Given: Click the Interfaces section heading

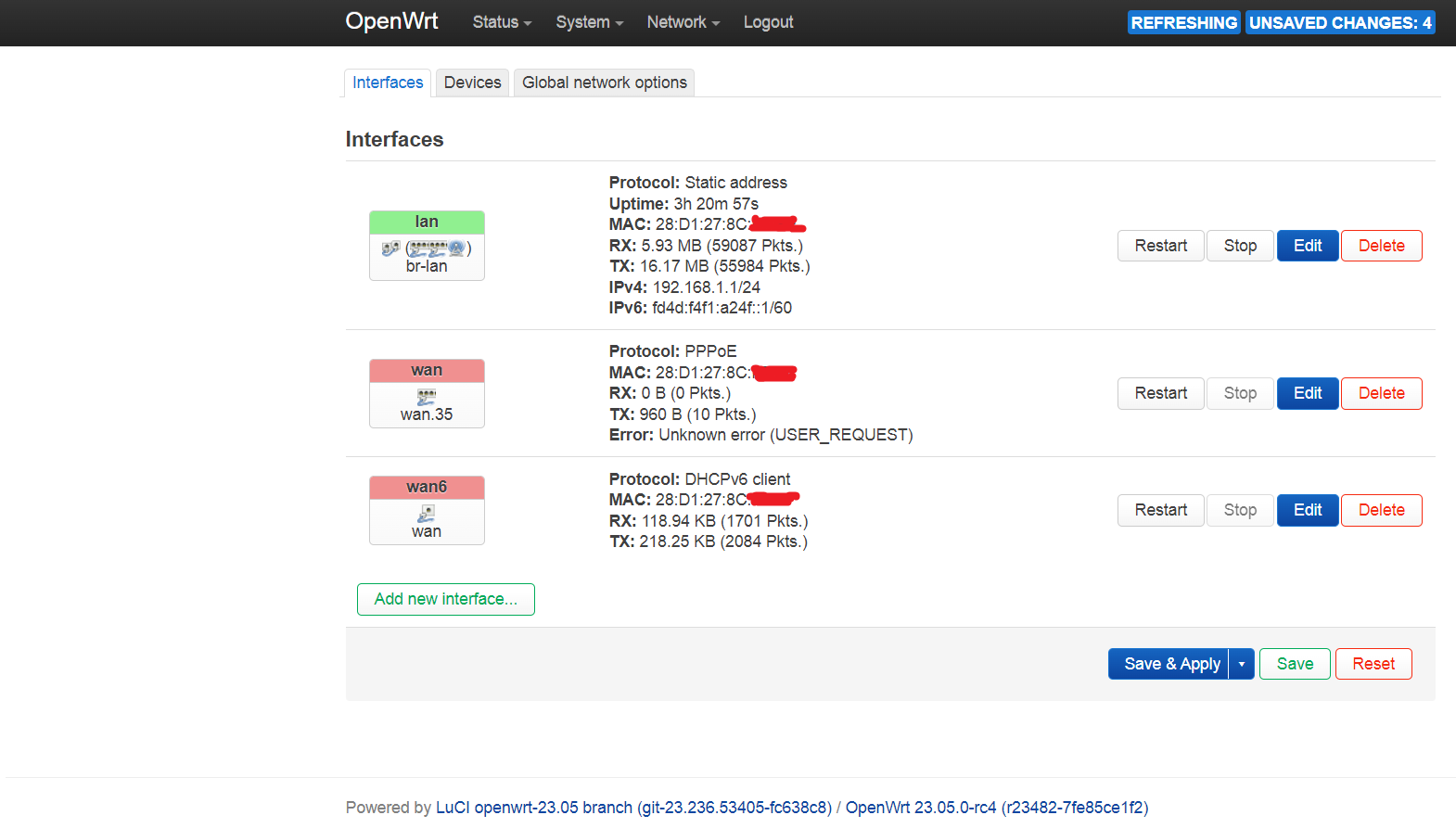Looking at the screenshot, I should pos(394,139).
